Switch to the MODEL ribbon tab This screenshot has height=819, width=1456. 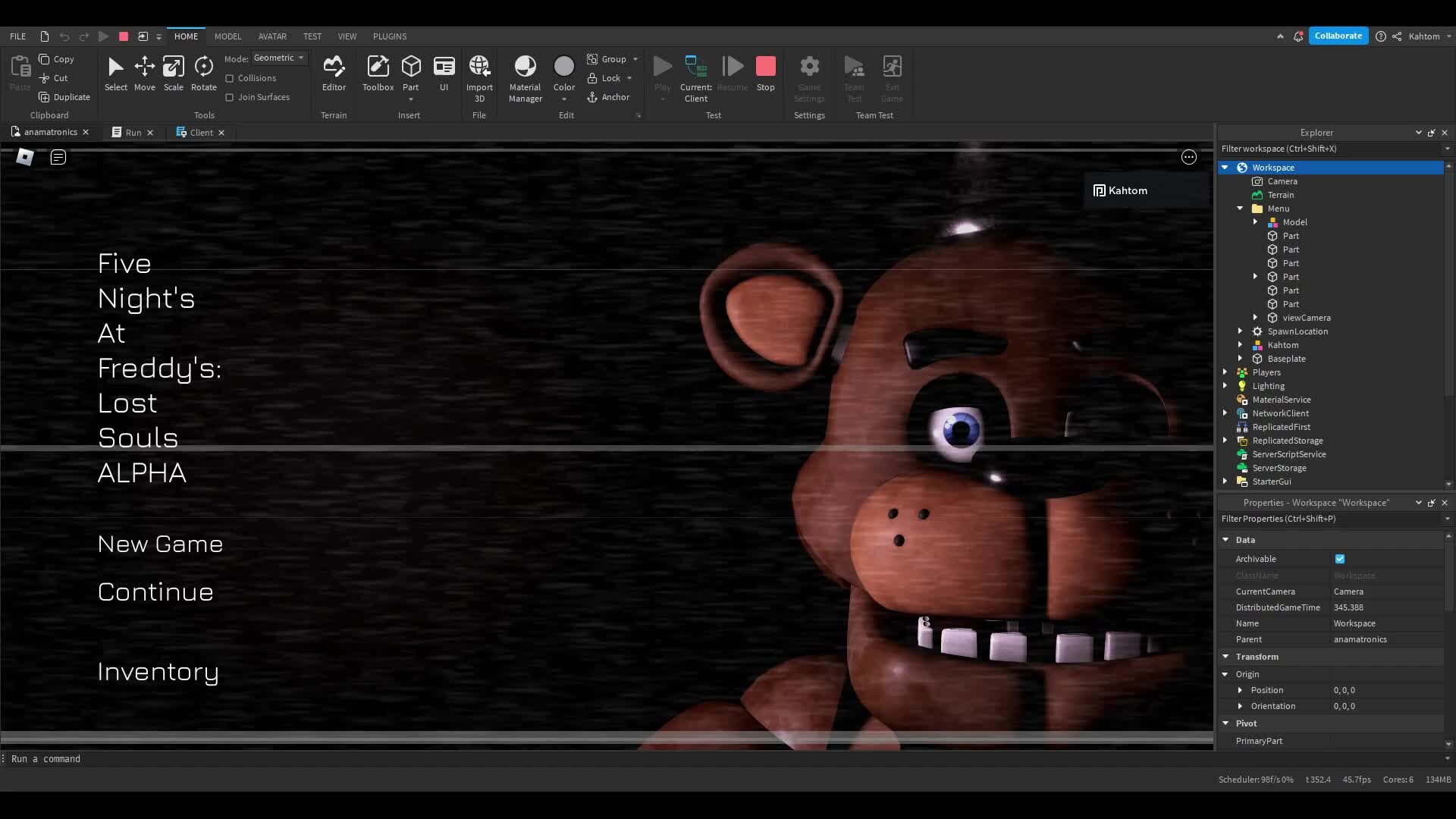pyautogui.click(x=227, y=36)
